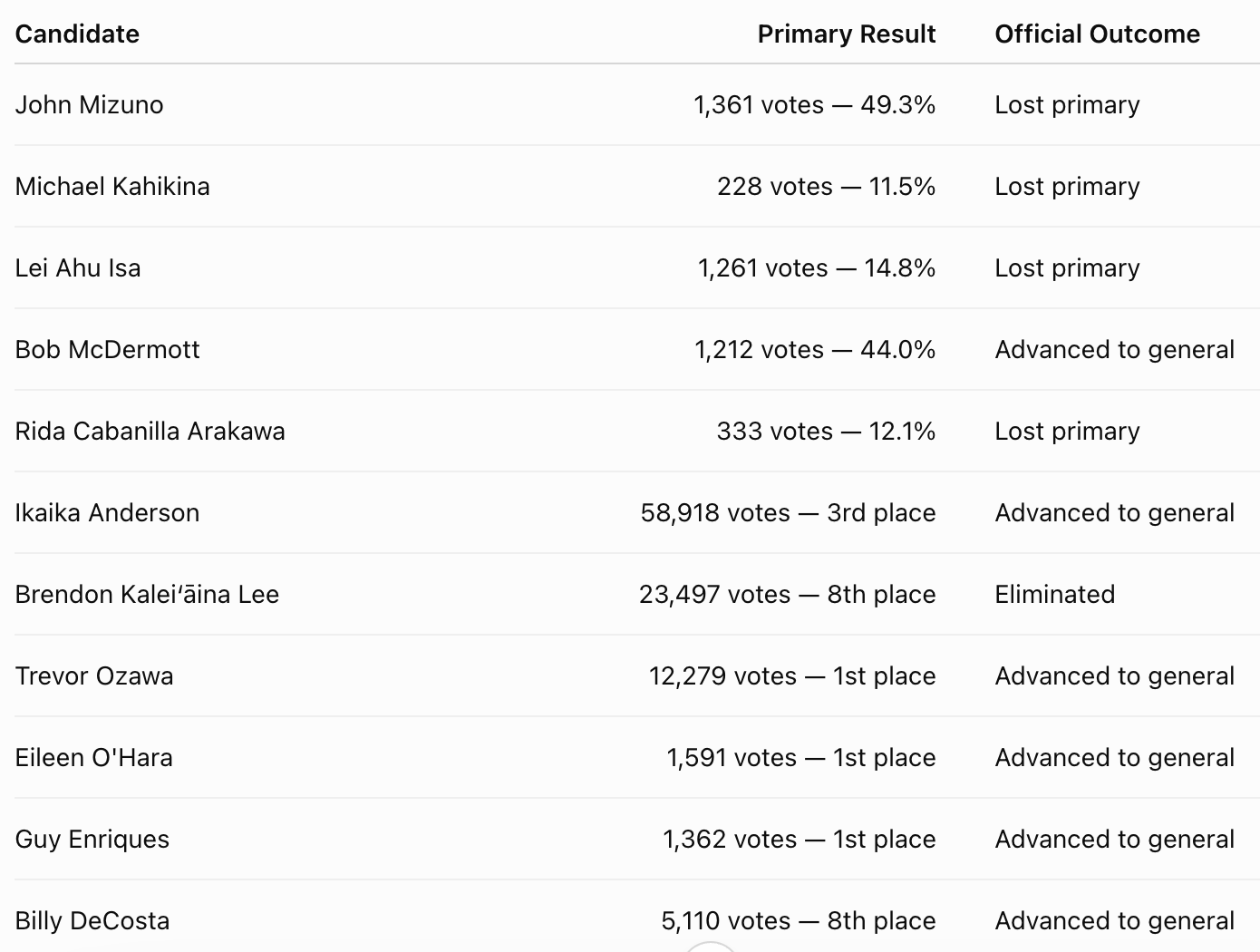Select the Ikaika Anderson candidate name
1260x952 pixels.
pos(107,513)
